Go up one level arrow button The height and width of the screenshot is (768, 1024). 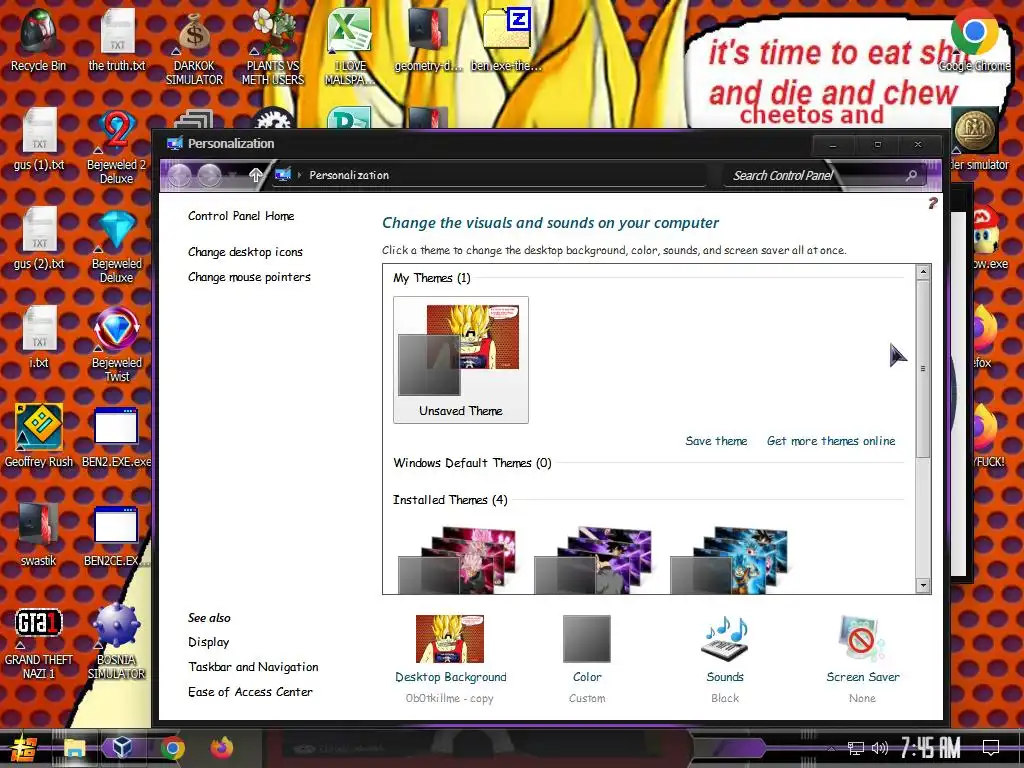[x=256, y=175]
